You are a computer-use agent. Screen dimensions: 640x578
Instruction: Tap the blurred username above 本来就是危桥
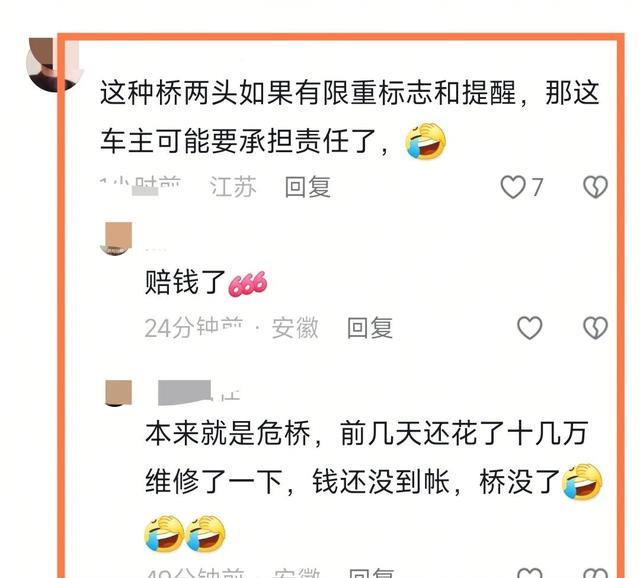184,393
